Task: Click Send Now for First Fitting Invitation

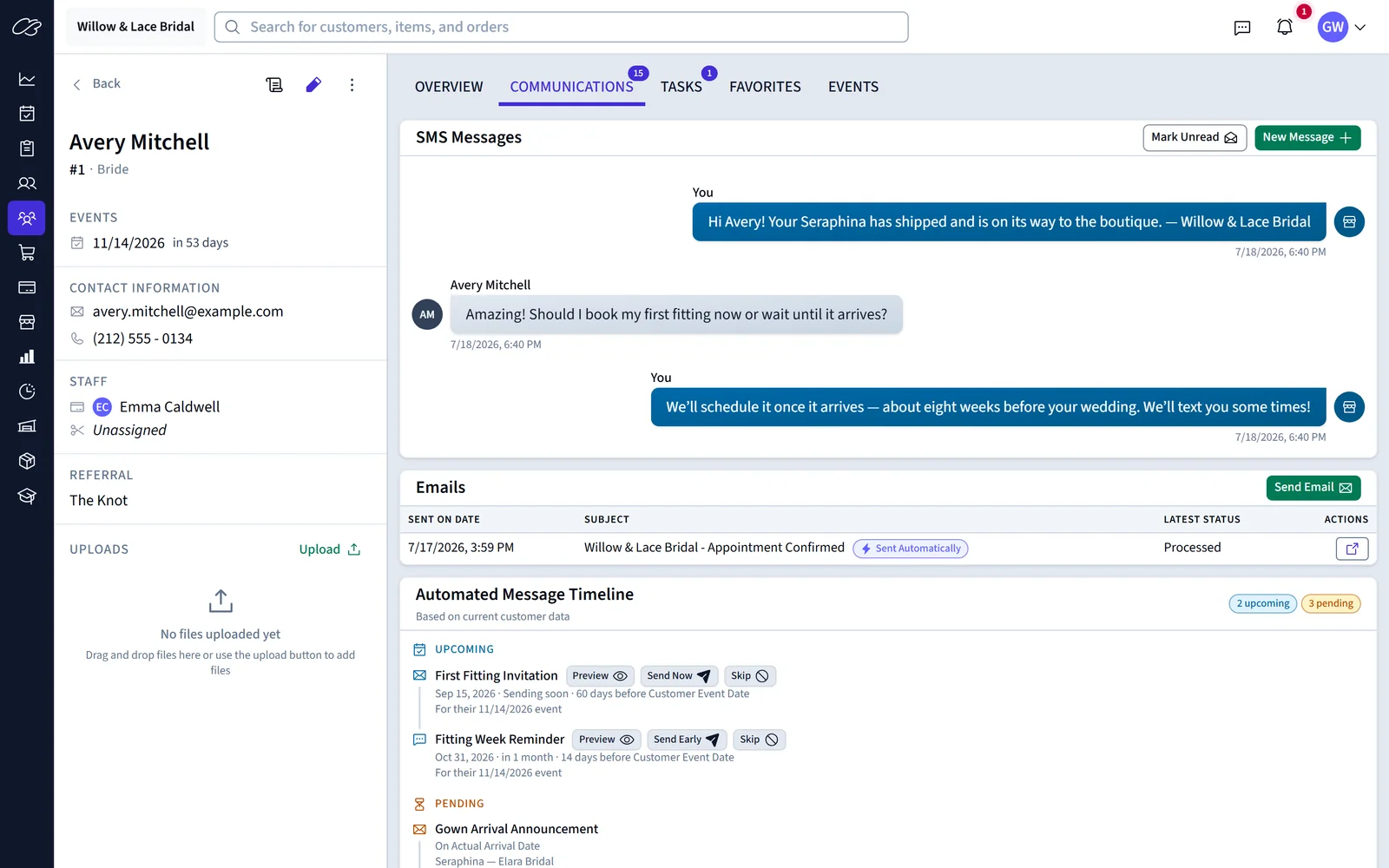Action: point(679,676)
